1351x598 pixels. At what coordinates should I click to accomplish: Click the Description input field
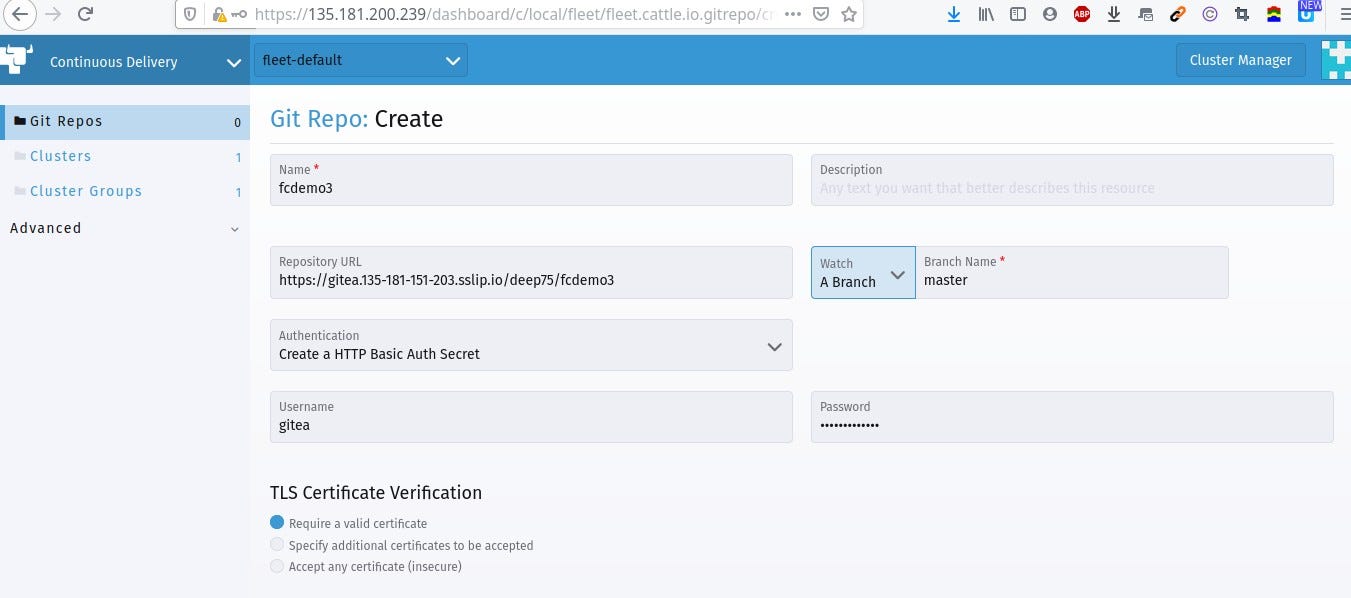1072,179
